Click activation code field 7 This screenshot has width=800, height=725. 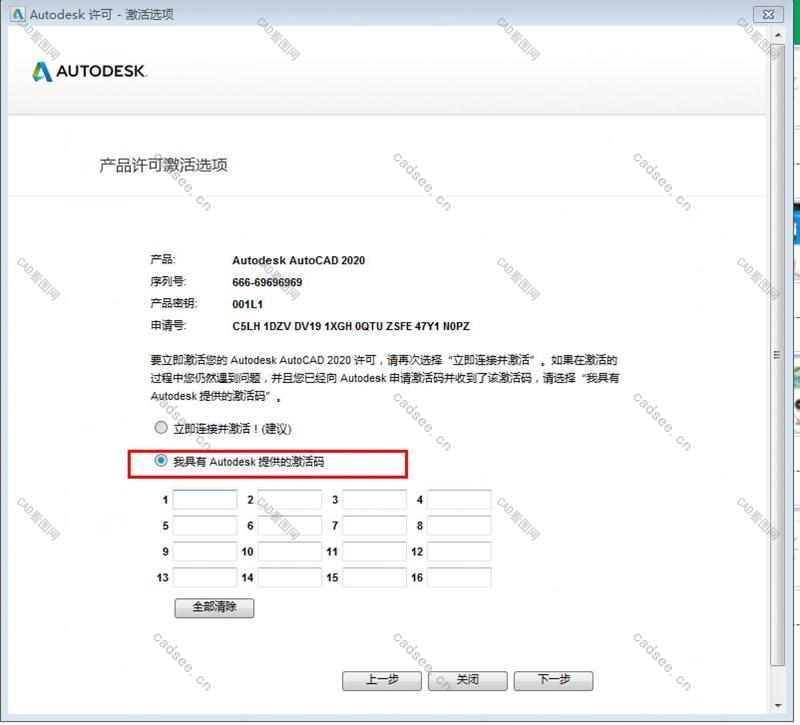(x=374, y=526)
